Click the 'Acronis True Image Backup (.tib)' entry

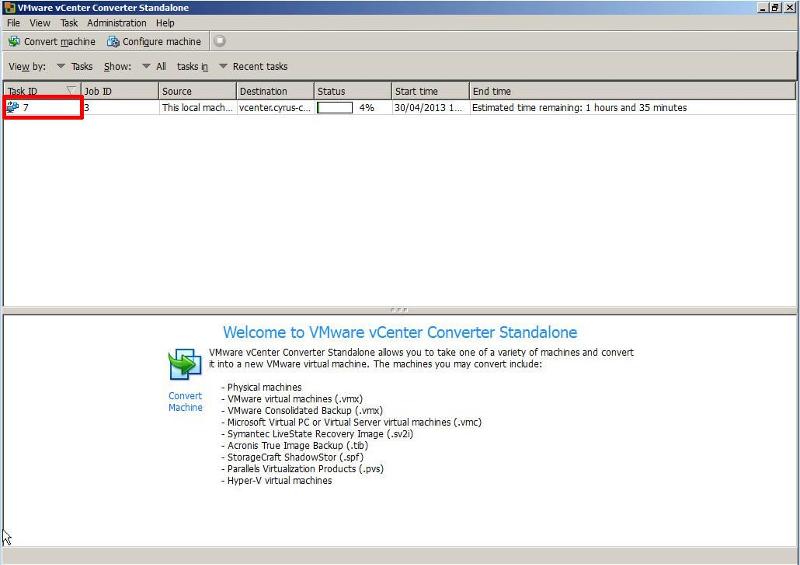tap(297, 445)
